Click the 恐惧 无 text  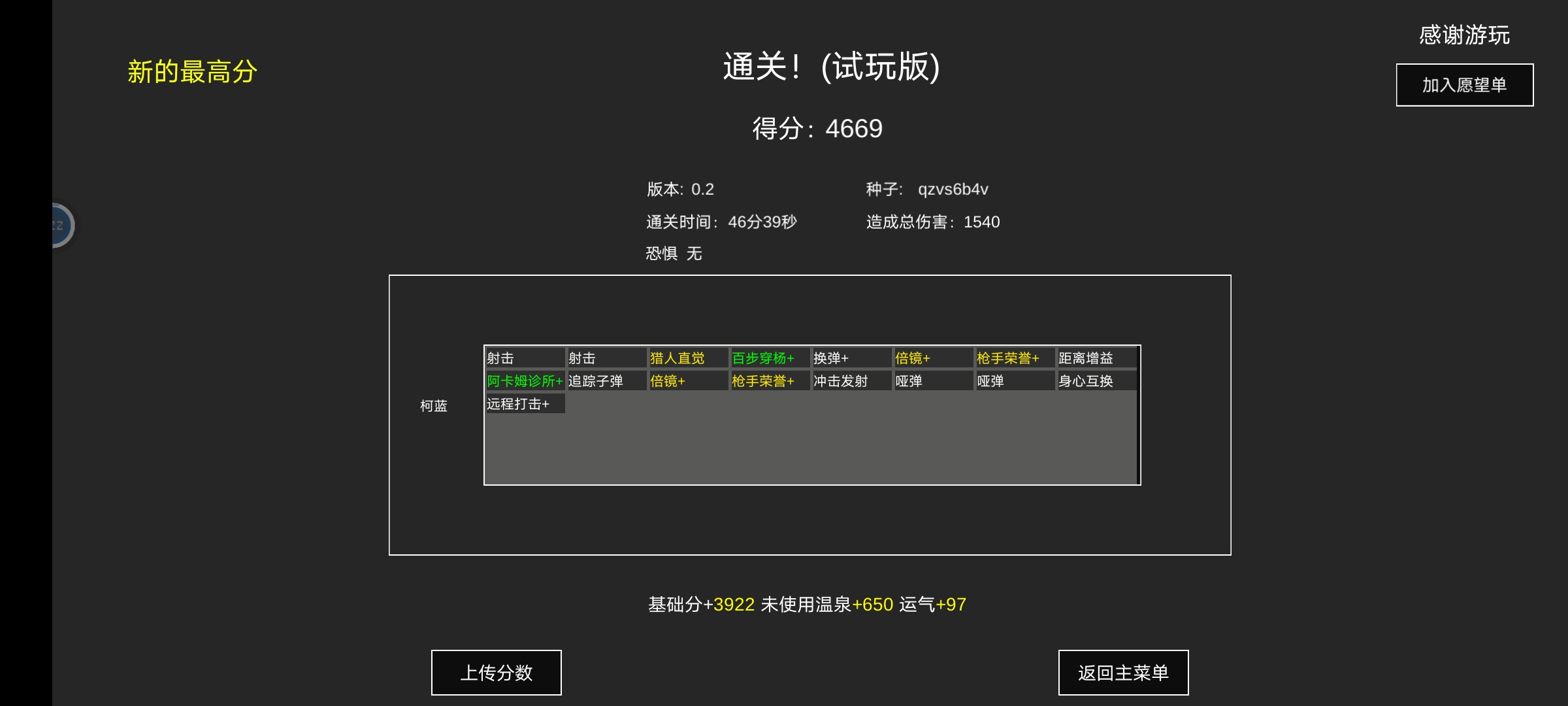click(x=674, y=254)
